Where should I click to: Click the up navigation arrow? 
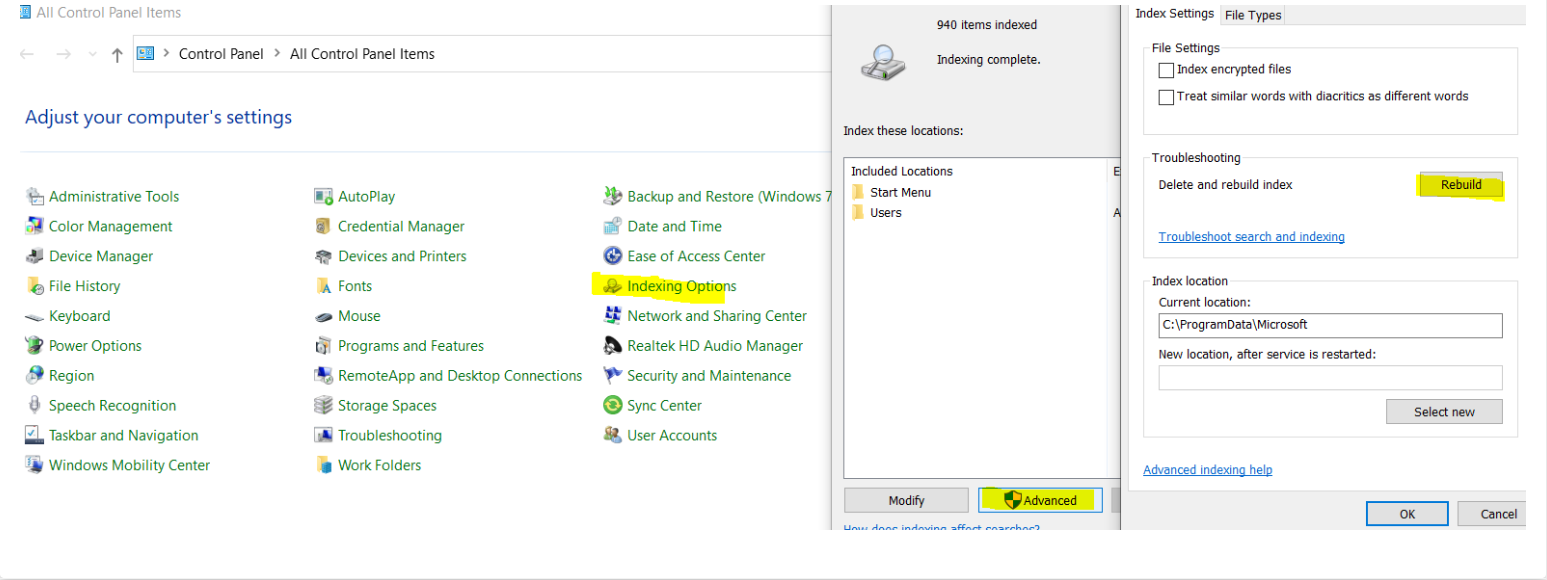pyautogui.click(x=117, y=54)
